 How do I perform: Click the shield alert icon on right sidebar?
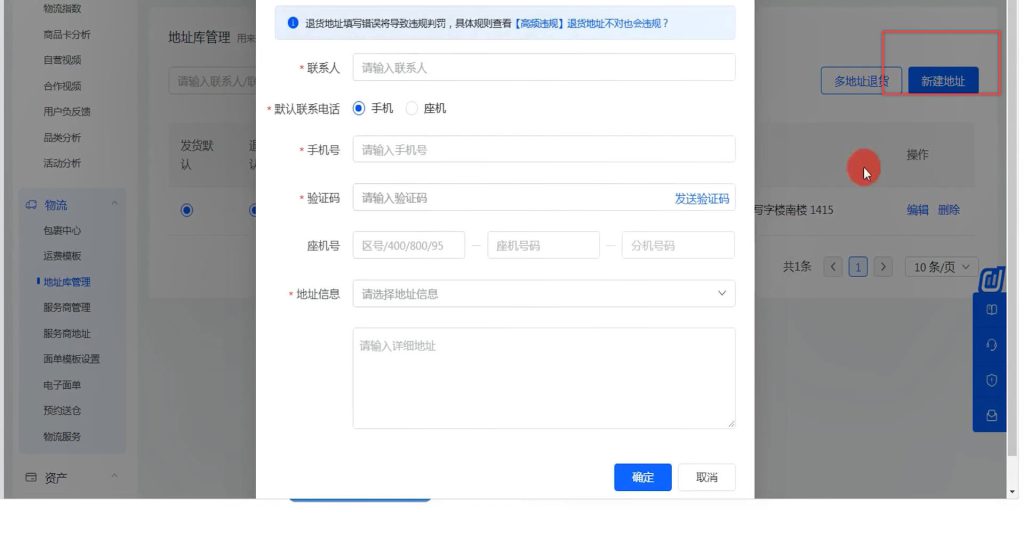[x=991, y=380]
